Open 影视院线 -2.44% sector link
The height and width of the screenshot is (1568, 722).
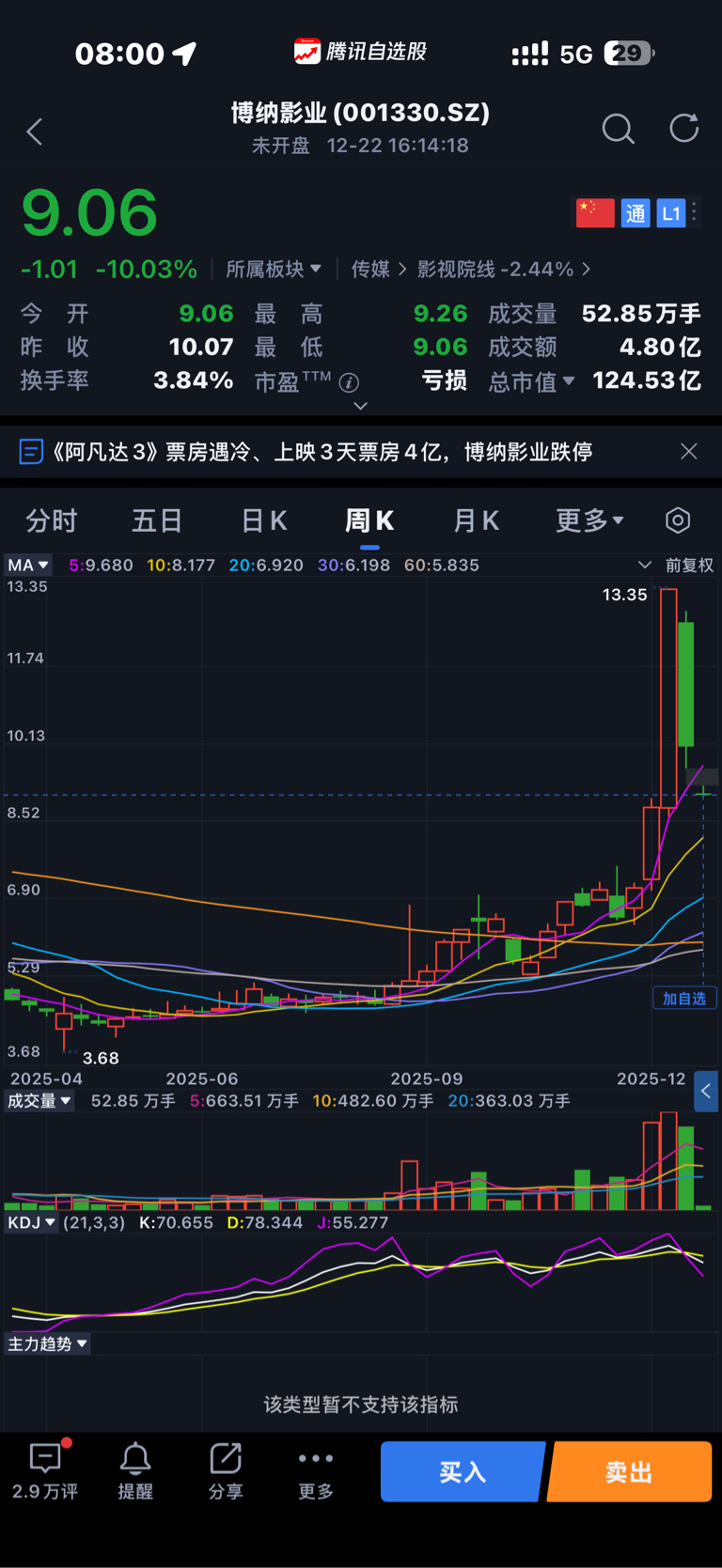tap(504, 270)
